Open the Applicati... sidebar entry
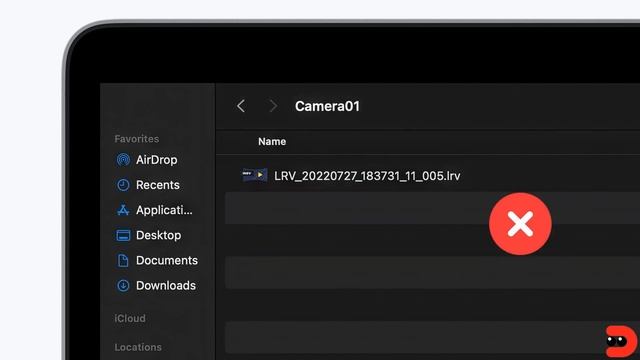This screenshot has height=360, width=640. coord(164,210)
